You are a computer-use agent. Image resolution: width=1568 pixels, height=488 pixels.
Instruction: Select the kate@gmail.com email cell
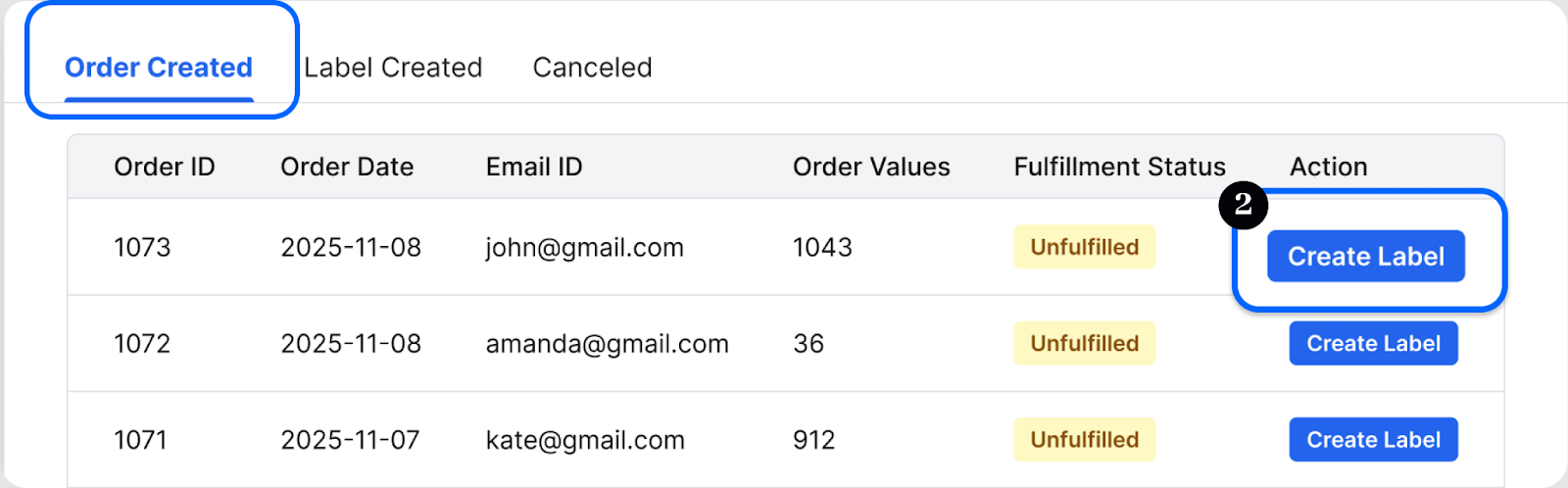point(585,441)
